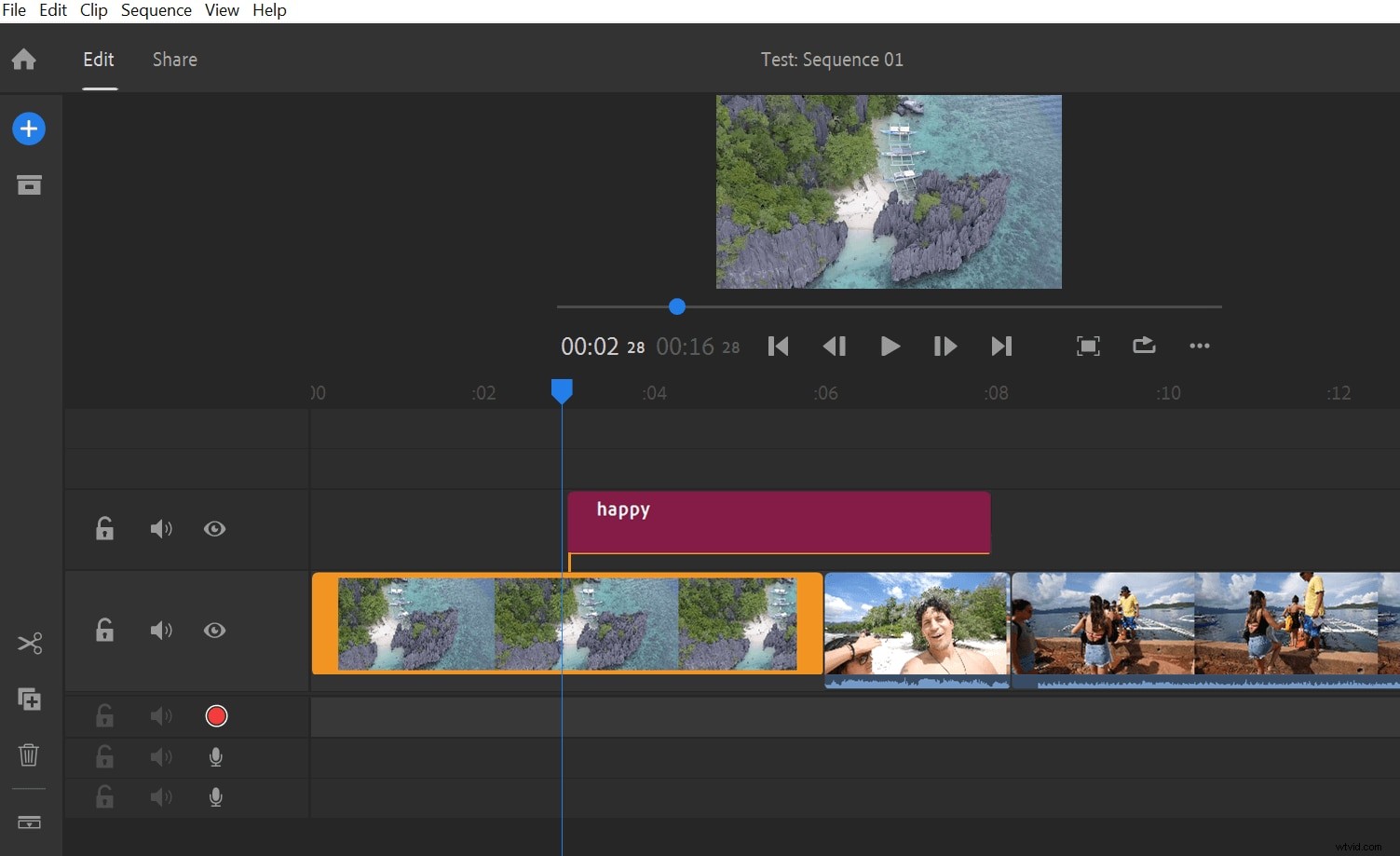The height and width of the screenshot is (856, 1400).
Task: Click the blue preview scrubber handle
Action: pyautogui.click(x=676, y=306)
